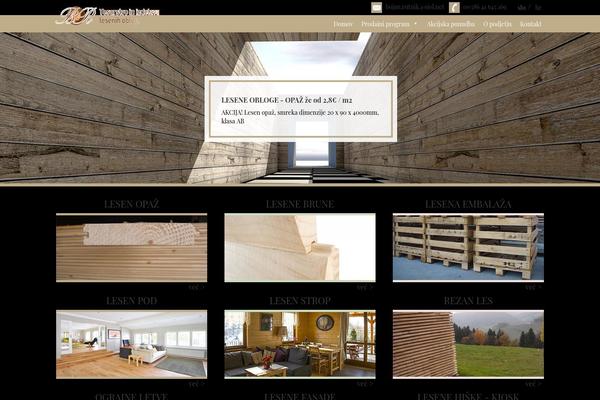Open the Prodajni program menu

[x=385, y=24]
